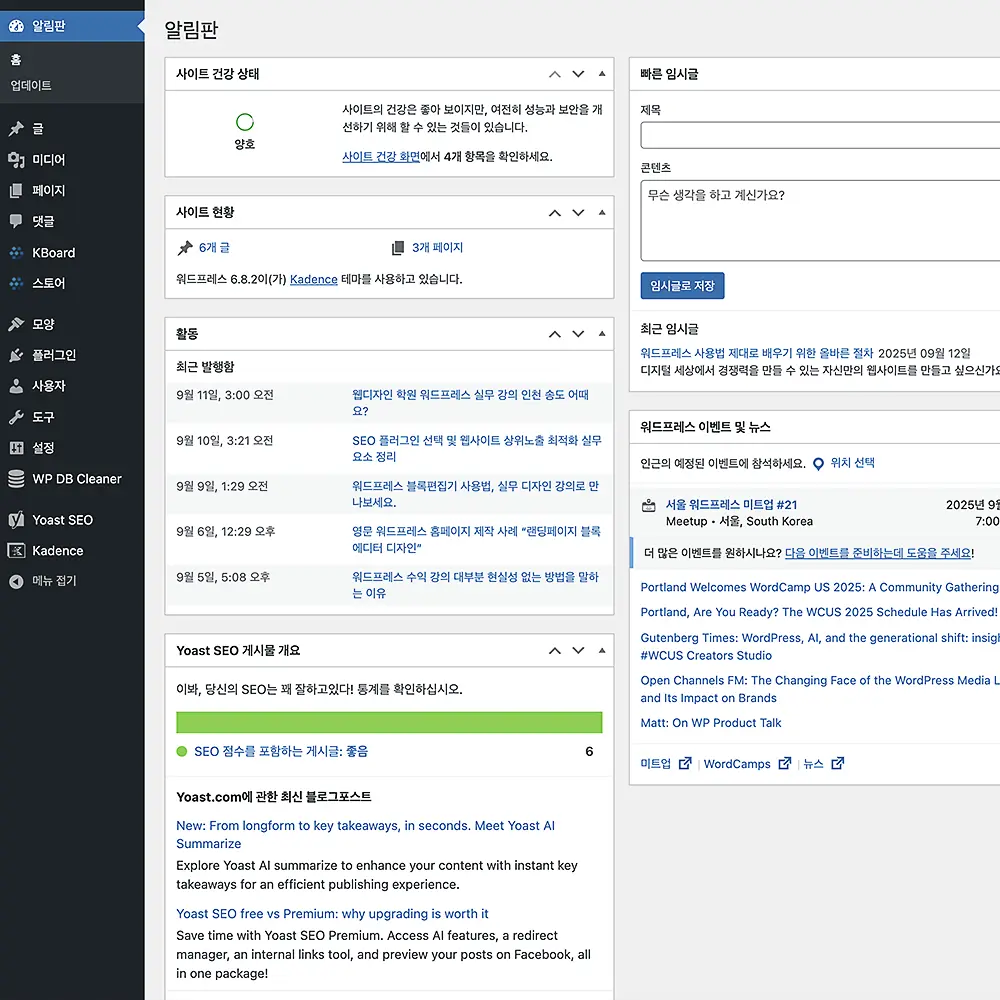The width and height of the screenshot is (1000, 1000).
Task: Open the 설정 menu in sidebar
Action: point(43,448)
